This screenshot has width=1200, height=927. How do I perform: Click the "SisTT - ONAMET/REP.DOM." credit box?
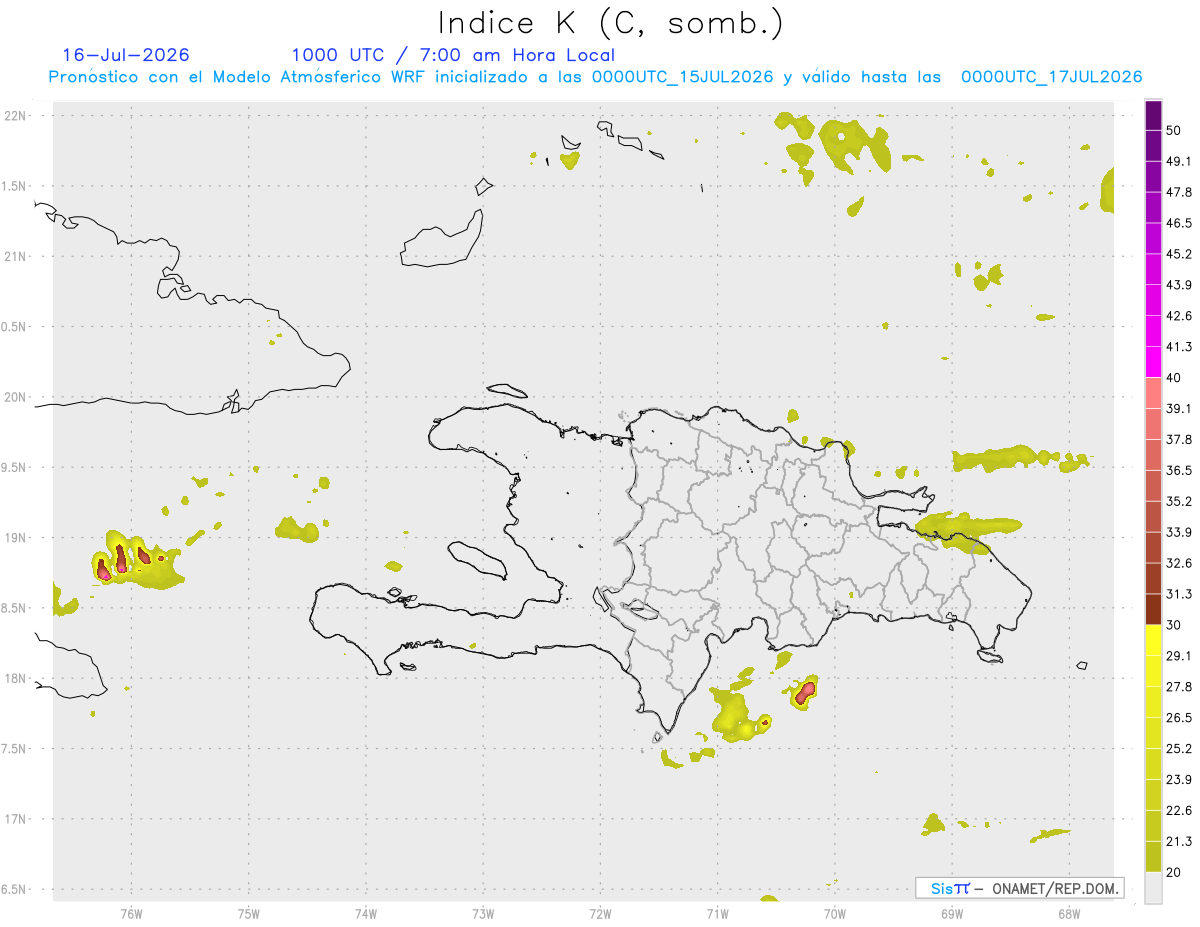coord(1020,888)
